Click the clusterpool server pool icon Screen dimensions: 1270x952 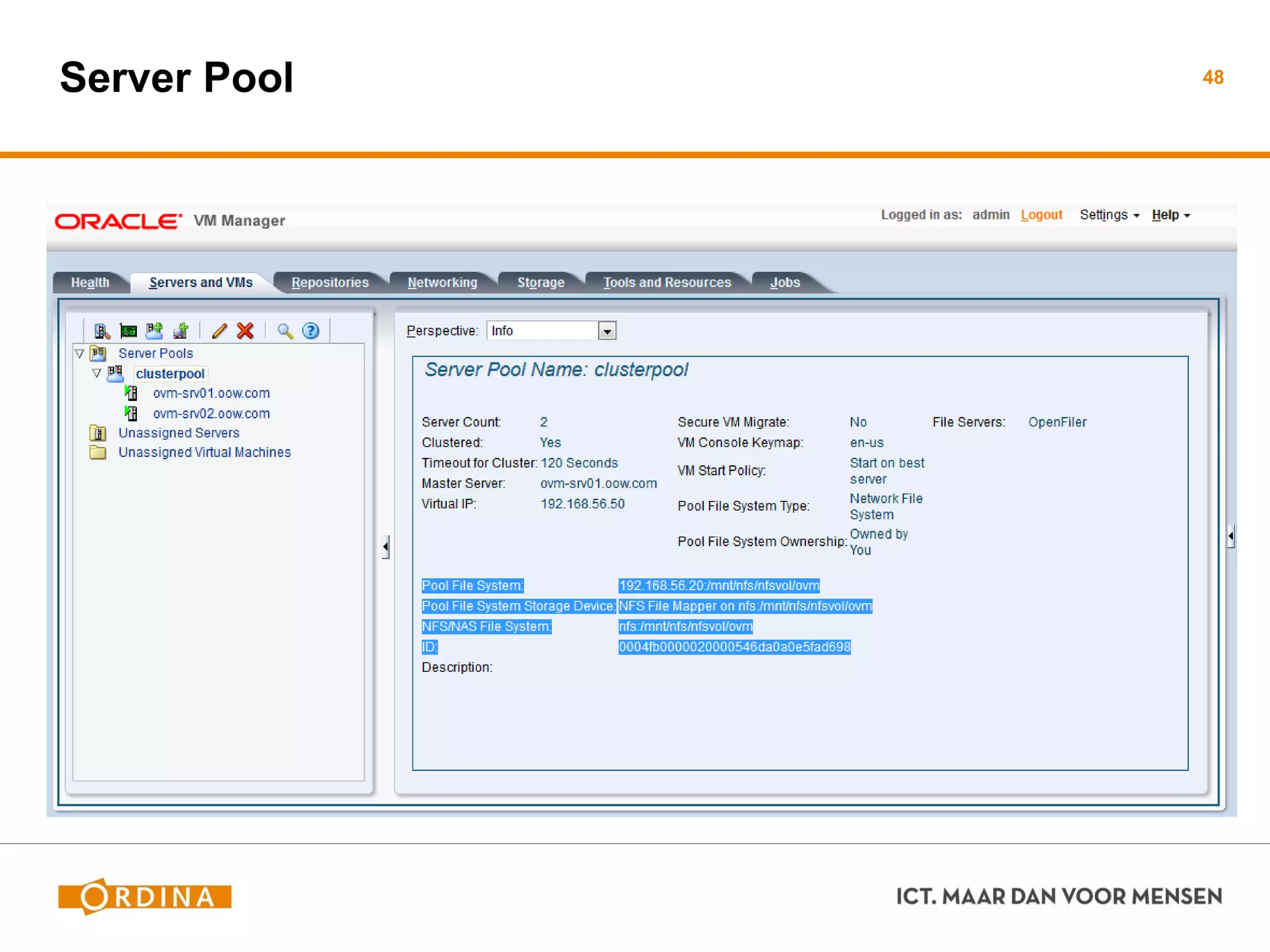(x=115, y=374)
